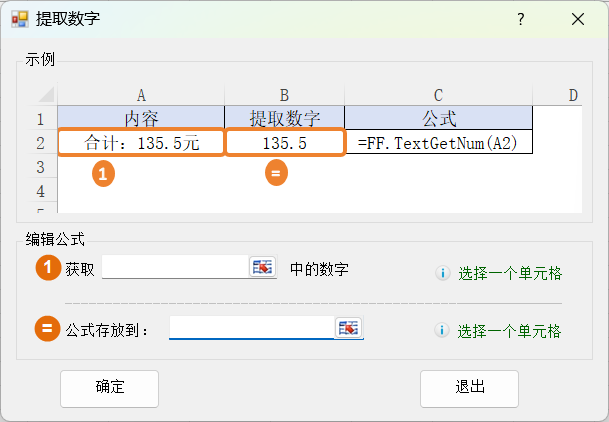Image resolution: width=609 pixels, height=422 pixels.
Task: Click the range picker icon beside 公式存放到 field
Action: pyautogui.click(x=349, y=328)
